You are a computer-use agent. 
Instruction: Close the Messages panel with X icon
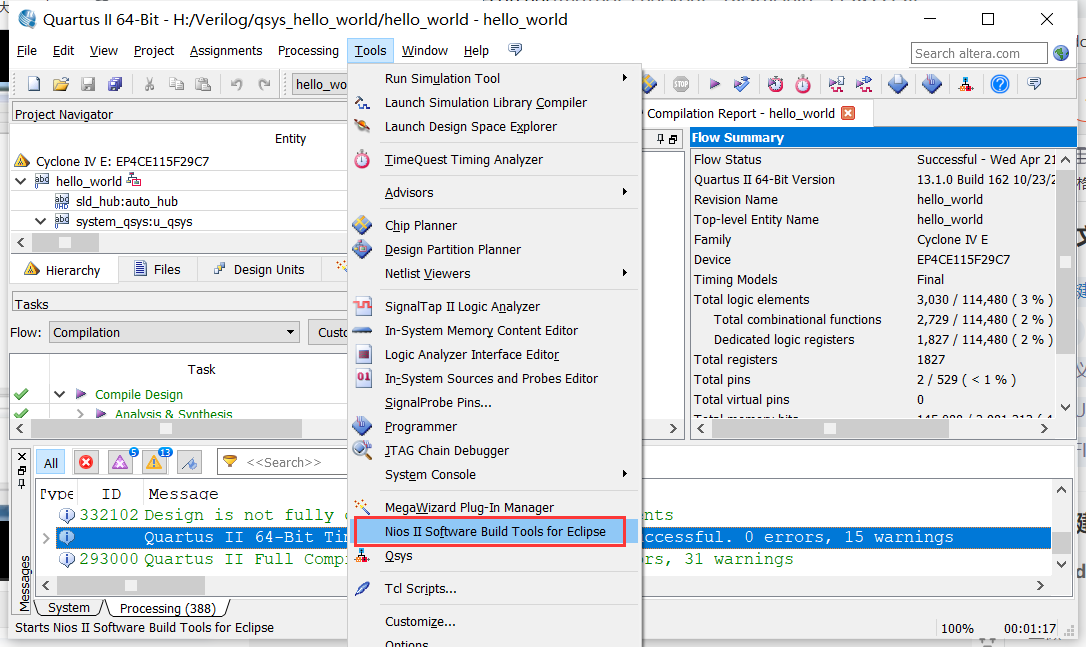pyautogui.click(x=21, y=457)
